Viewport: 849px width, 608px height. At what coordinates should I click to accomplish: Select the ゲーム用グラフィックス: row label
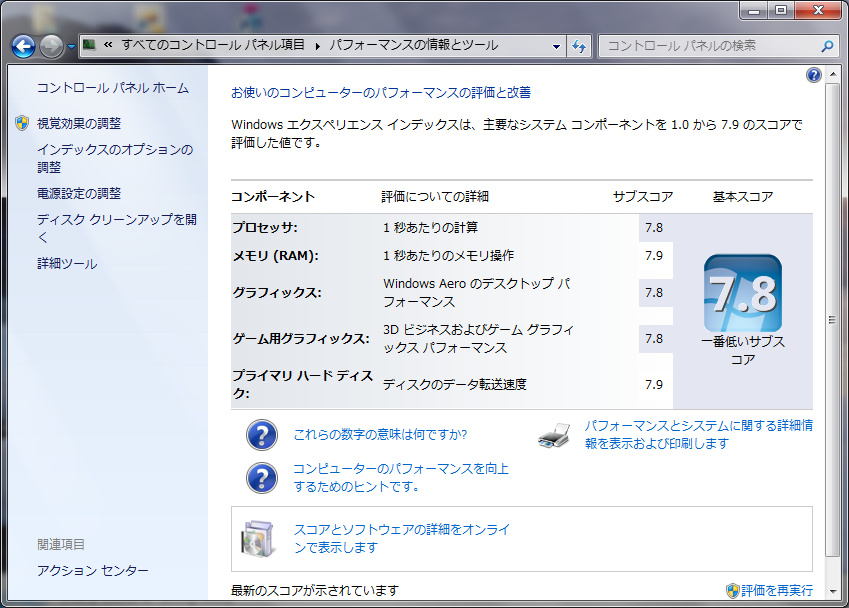click(301, 339)
